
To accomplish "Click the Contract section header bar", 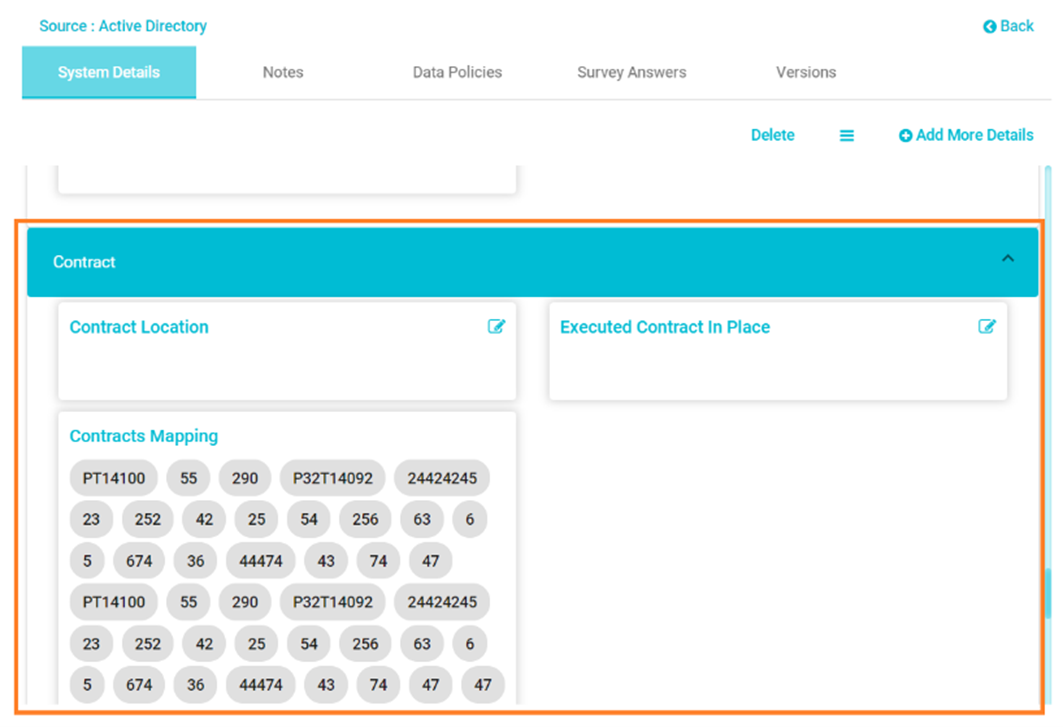I will tap(533, 262).
